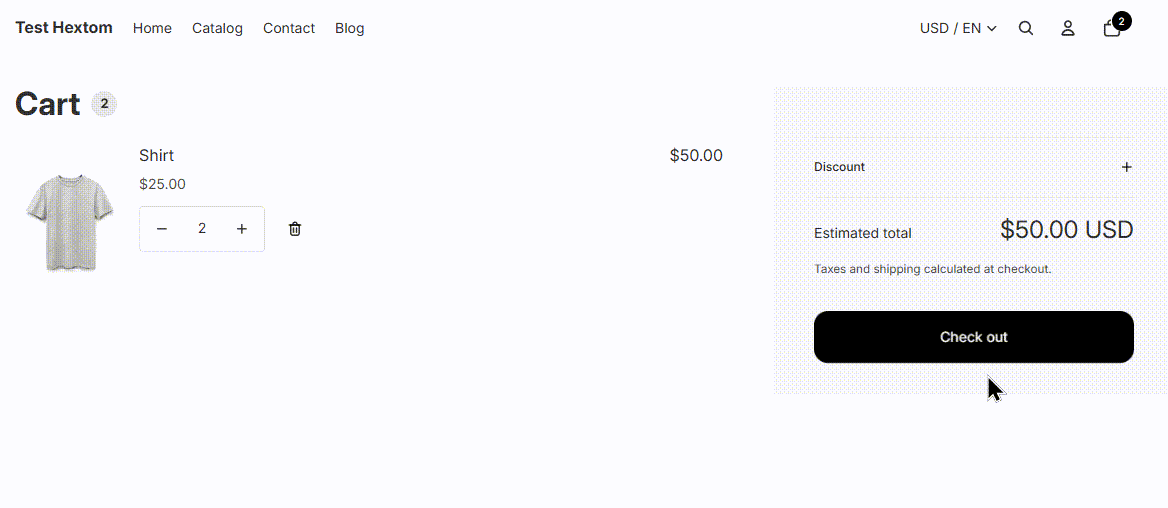
Task: Click the gray shirt product thumbnail
Action: coord(69,222)
